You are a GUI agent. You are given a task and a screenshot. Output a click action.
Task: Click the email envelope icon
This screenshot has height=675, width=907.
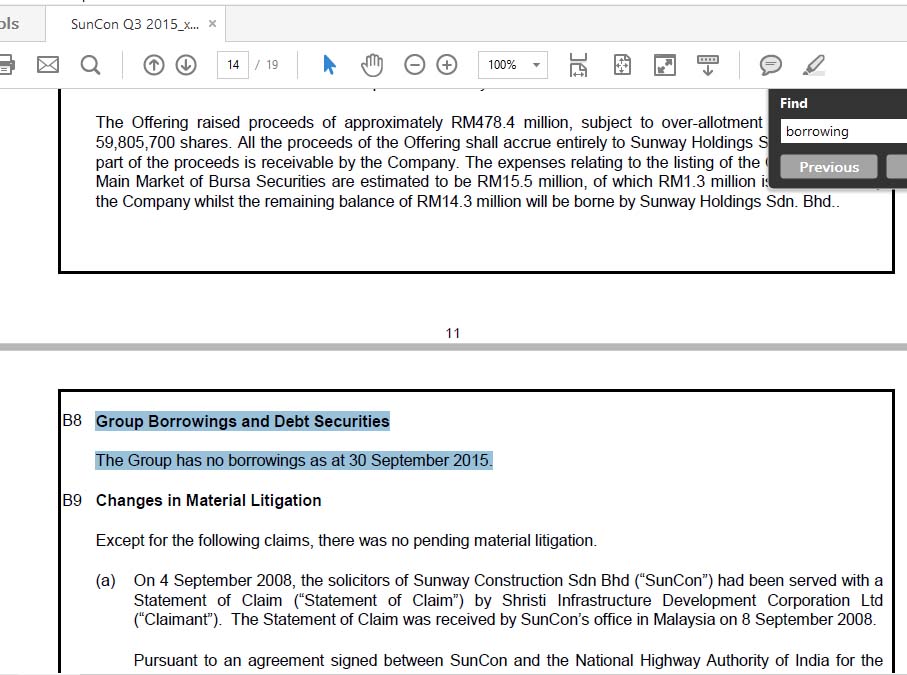click(47, 64)
